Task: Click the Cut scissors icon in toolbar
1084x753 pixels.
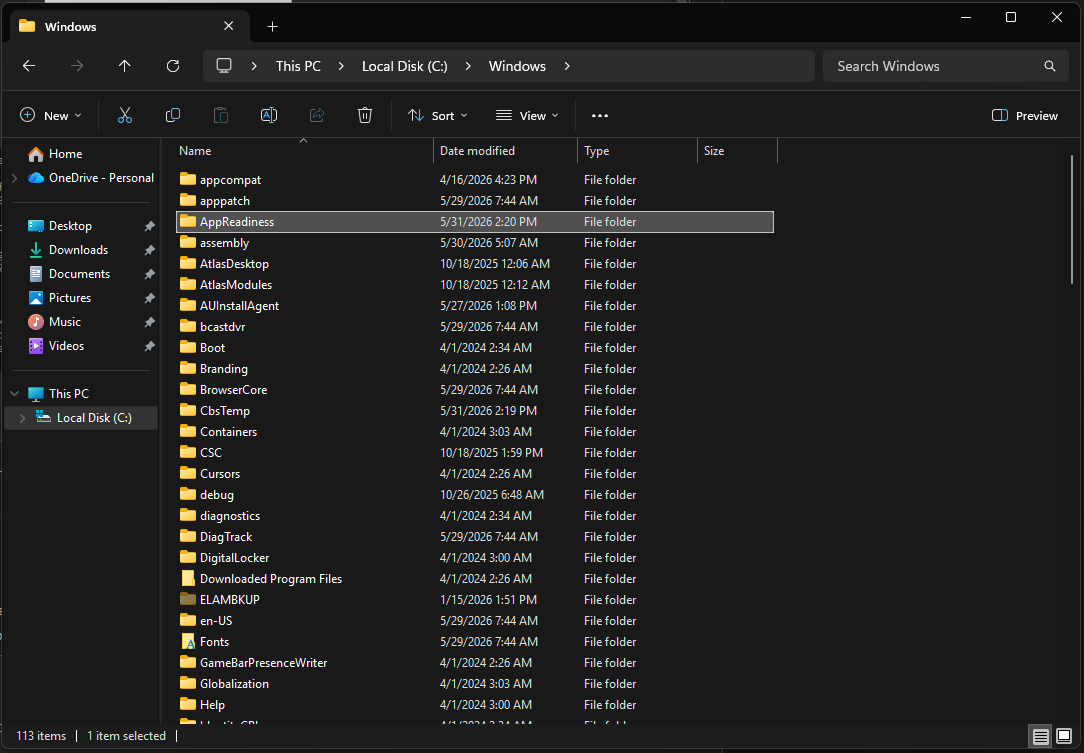Action: pyautogui.click(x=124, y=115)
